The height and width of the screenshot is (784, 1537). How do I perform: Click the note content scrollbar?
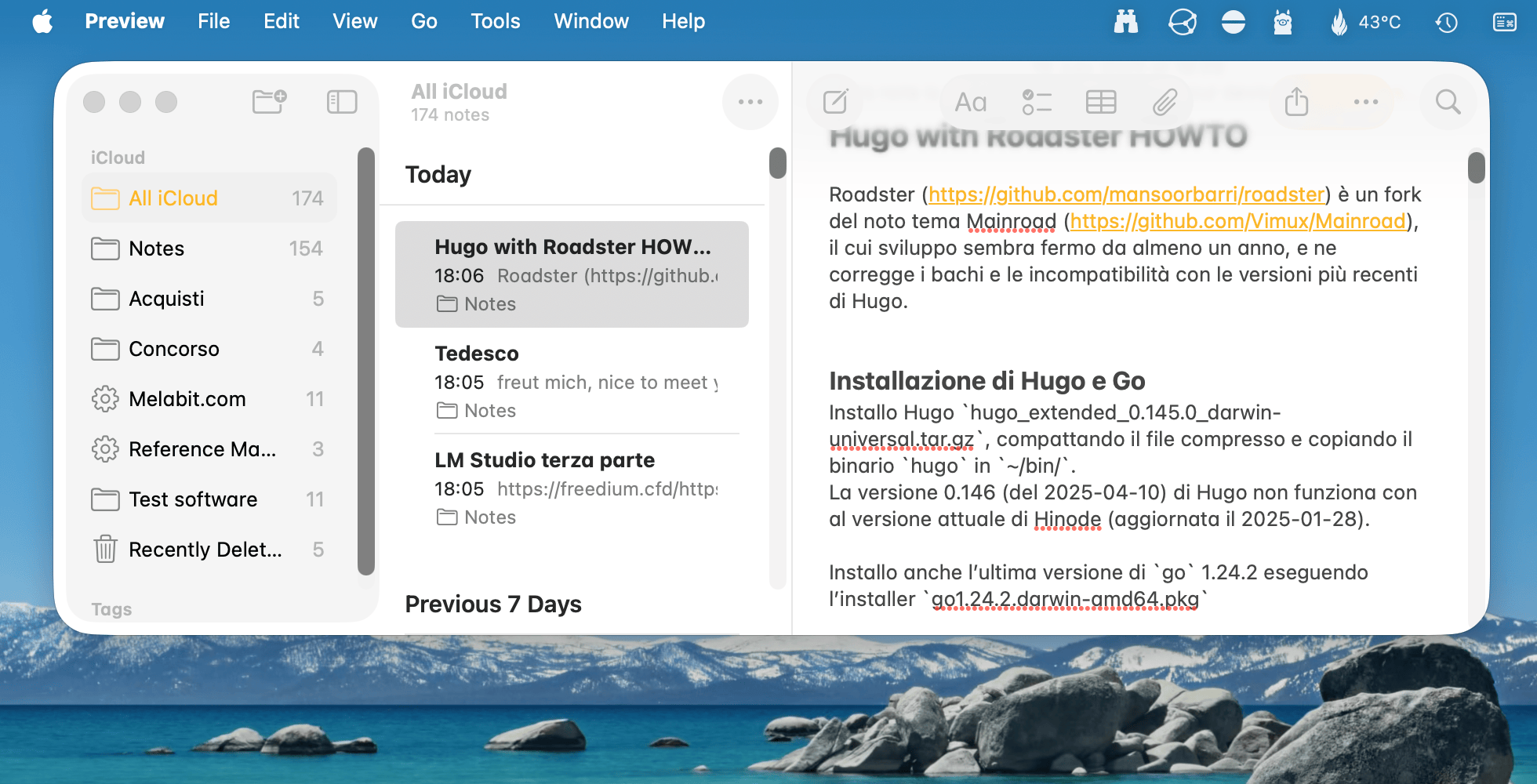1476,168
